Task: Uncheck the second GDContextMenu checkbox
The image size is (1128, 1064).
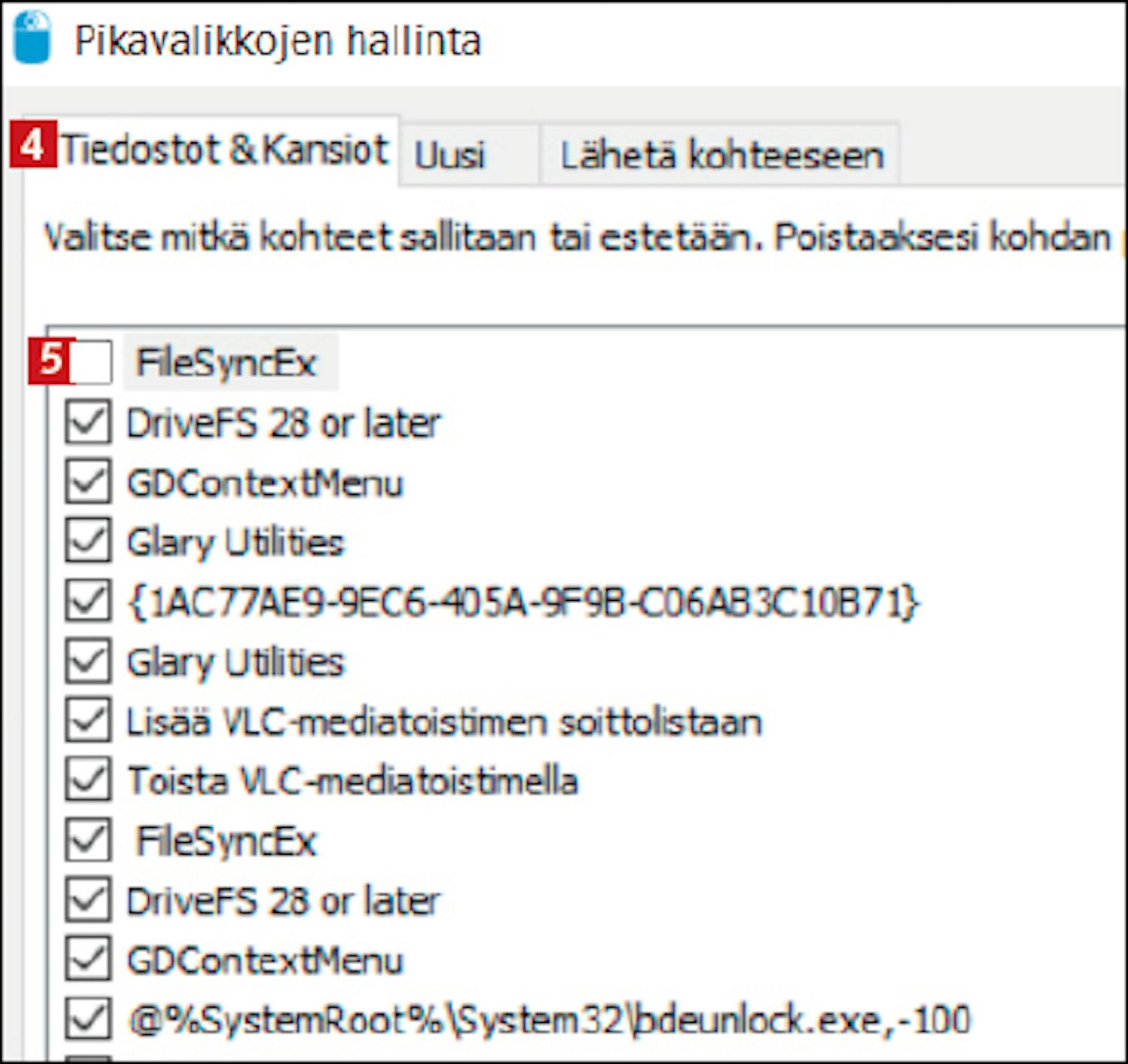Action: 87,959
